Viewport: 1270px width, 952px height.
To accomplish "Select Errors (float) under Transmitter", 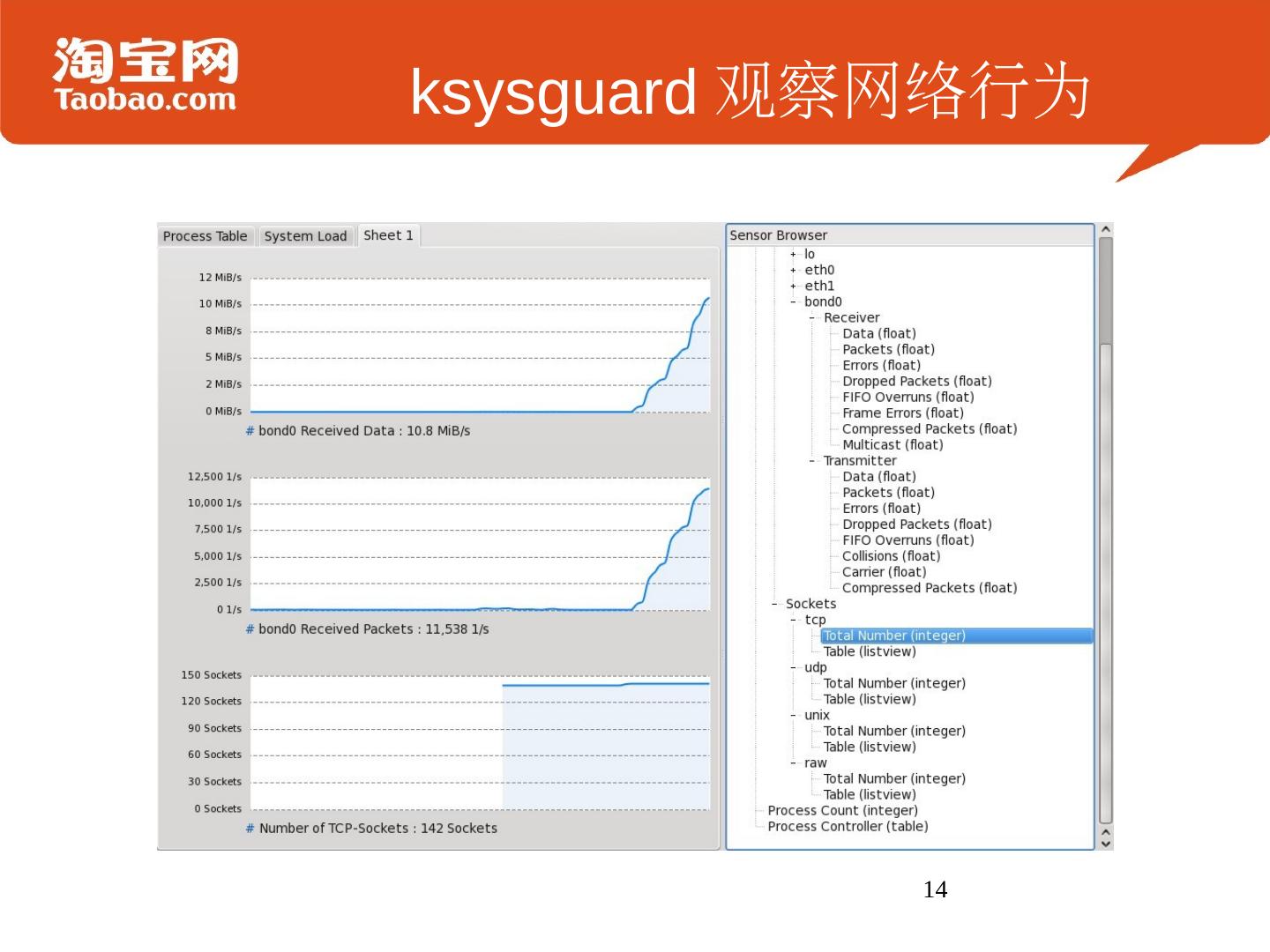I will (x=881, y=509).
